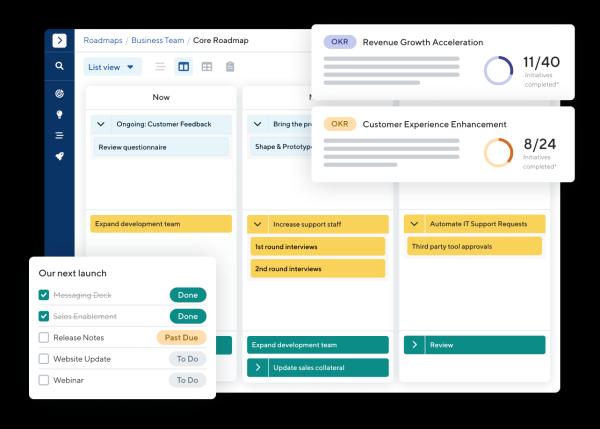The height and width of the screenshot is (429, 600).
Task: Open the Third party tool approvals card
Action: pyautogui.click(x=474, y=246)
